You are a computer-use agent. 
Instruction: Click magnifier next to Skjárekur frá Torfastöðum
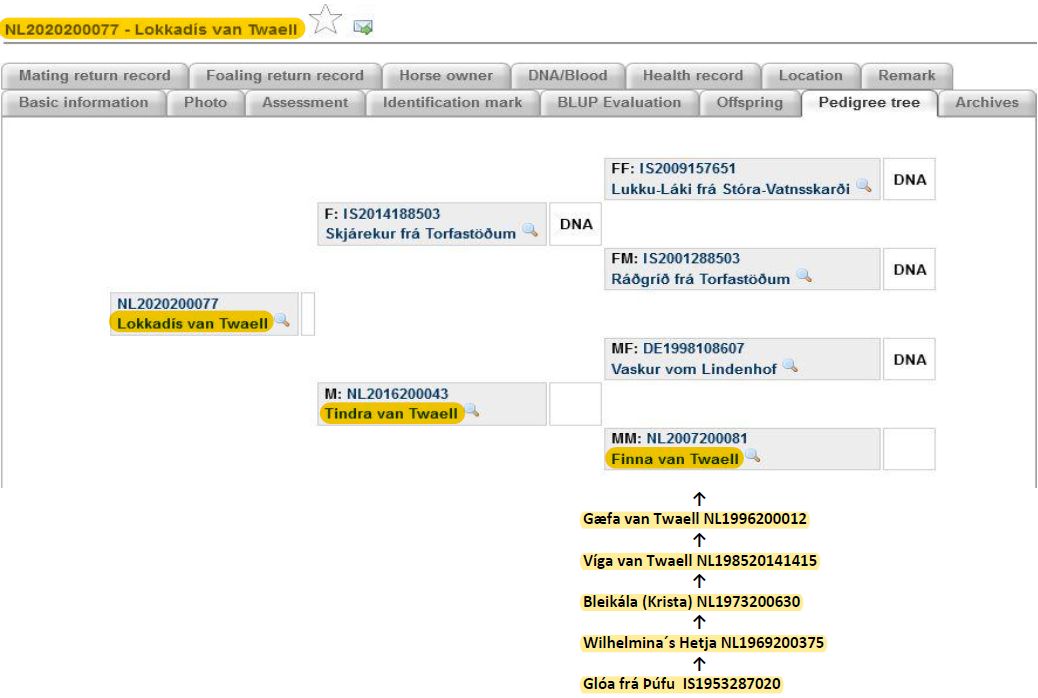(529, 232)
